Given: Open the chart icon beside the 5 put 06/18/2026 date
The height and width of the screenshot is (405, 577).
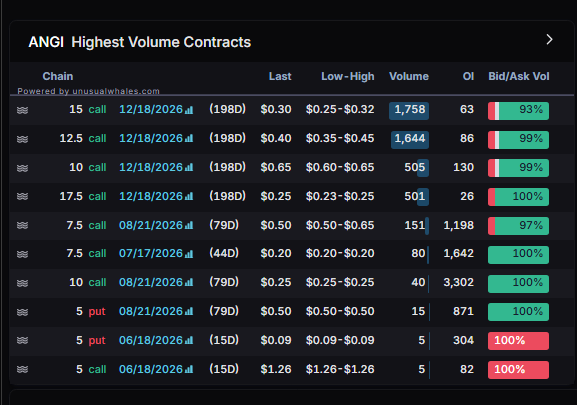Looking at the screenshot, I should click(x=189, y=341).
